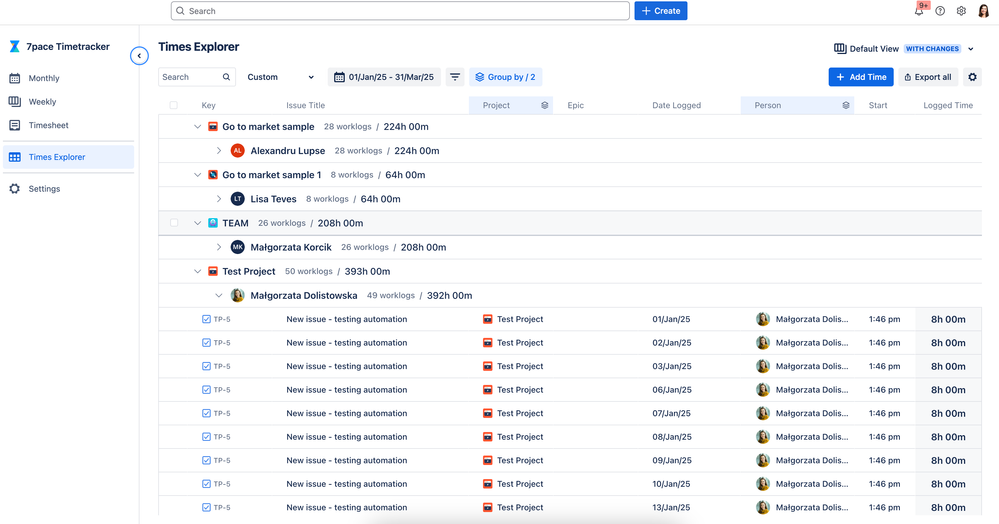Collapse the sidebar with the round arrow button
999x524 pixels.
139,56
